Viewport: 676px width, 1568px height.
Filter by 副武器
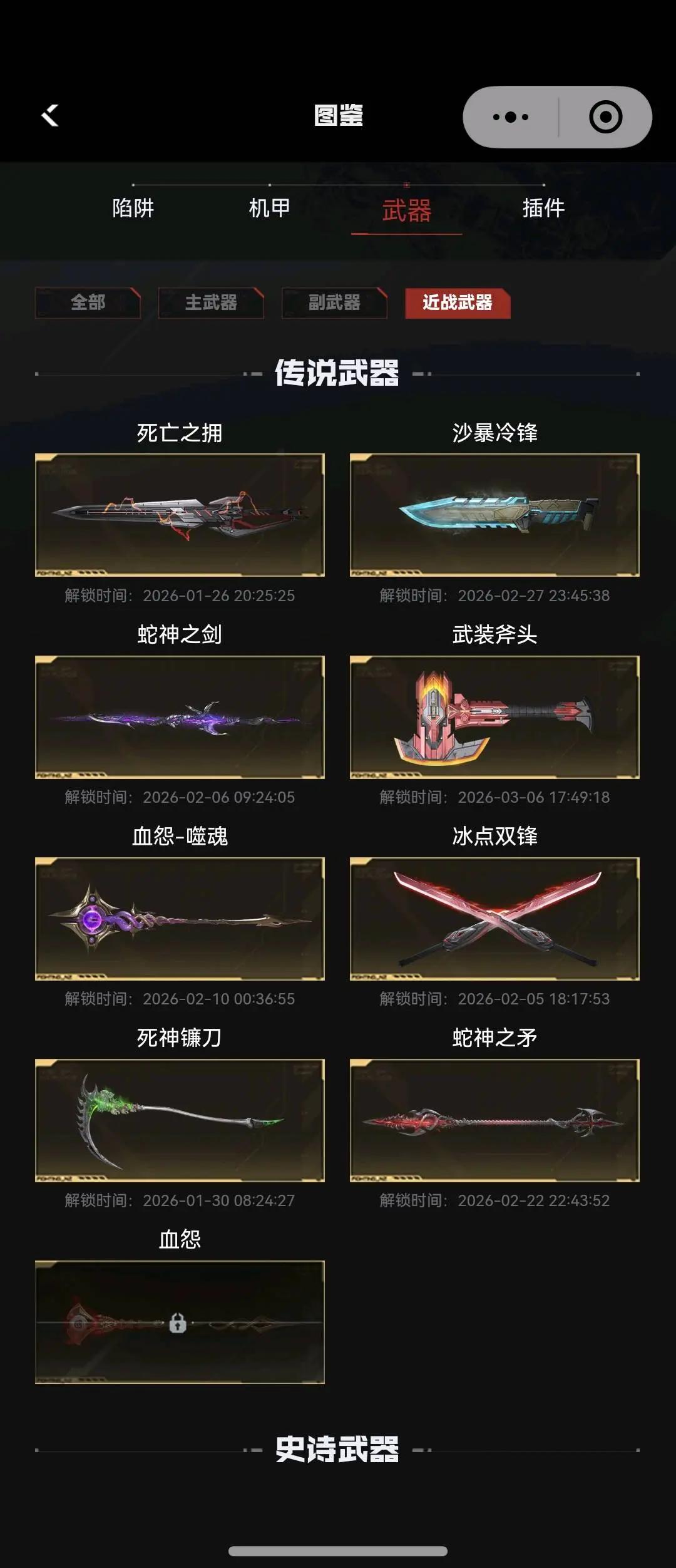pos(334,303)
